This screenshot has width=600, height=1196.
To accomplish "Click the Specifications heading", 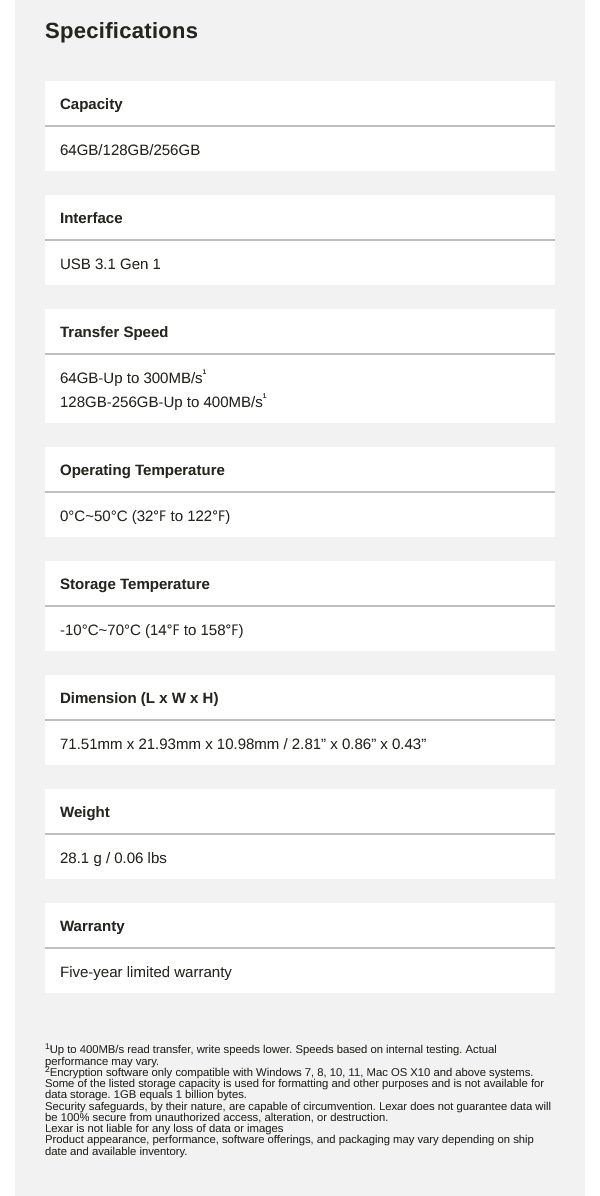I will pyautogui.click(x=121, y=31).
